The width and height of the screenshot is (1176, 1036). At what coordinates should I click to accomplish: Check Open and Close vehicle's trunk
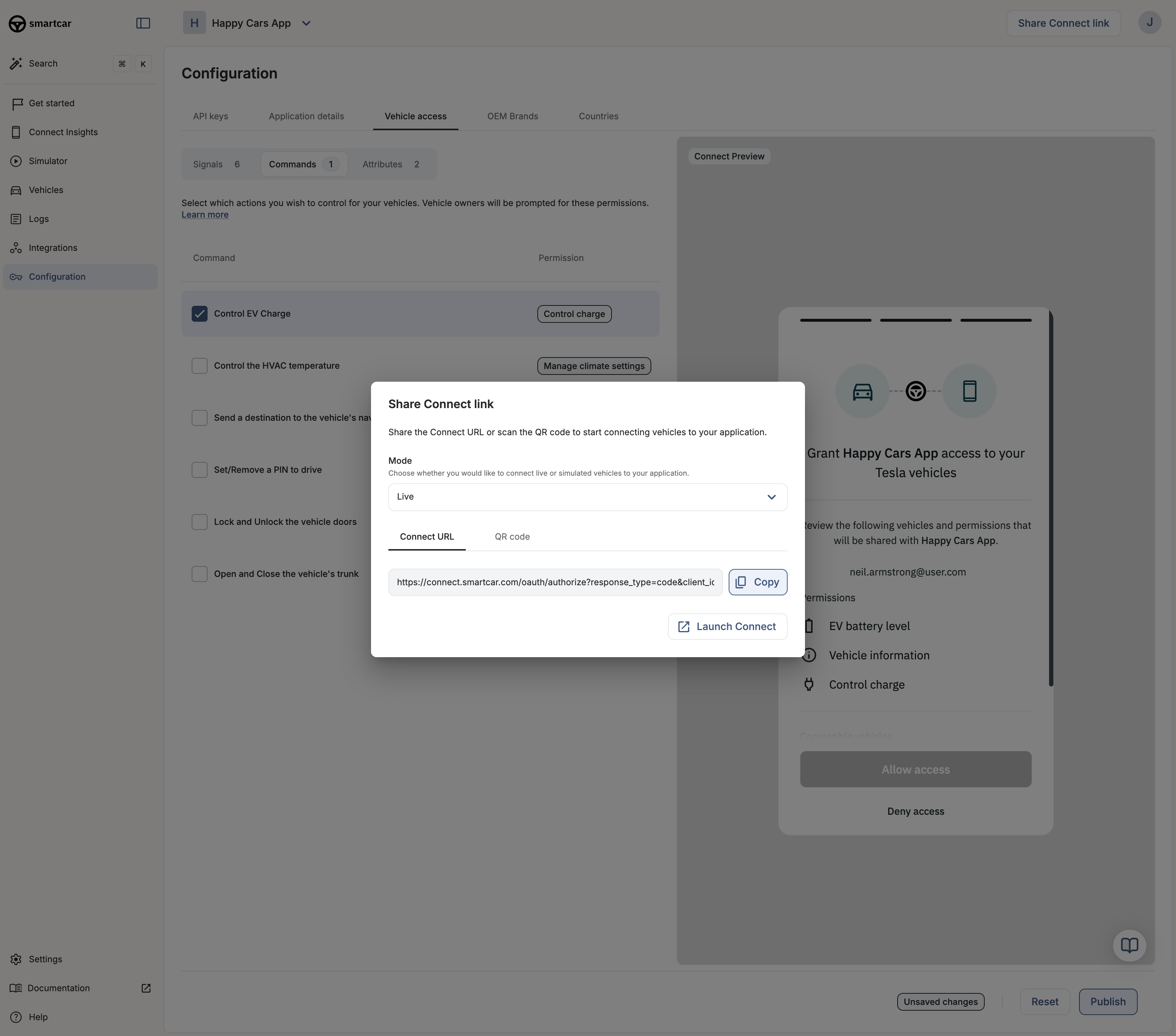(199, 574)
